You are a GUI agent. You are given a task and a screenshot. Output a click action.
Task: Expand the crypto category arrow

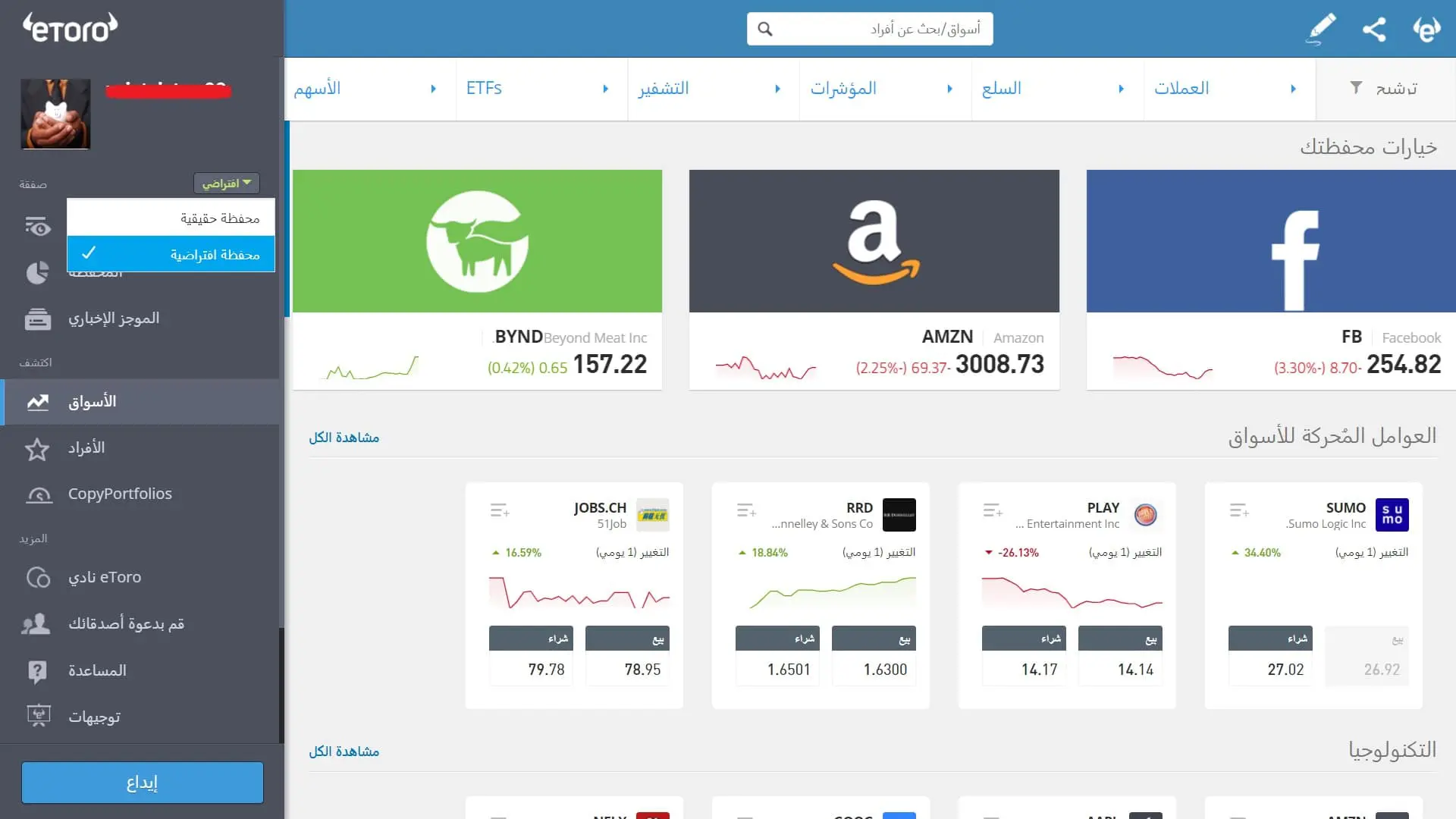click(777, 89)
